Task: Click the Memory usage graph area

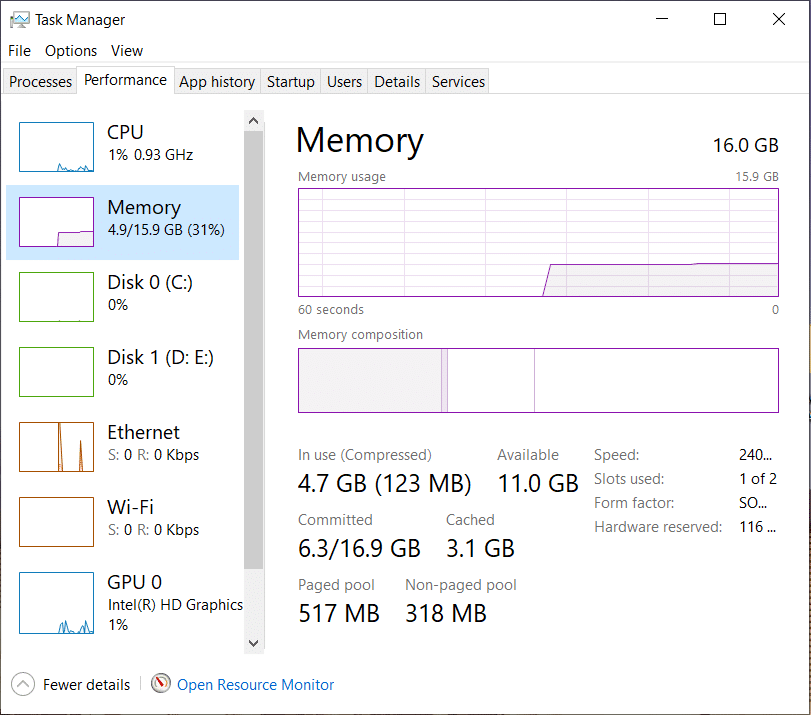Action: point(538,243)
